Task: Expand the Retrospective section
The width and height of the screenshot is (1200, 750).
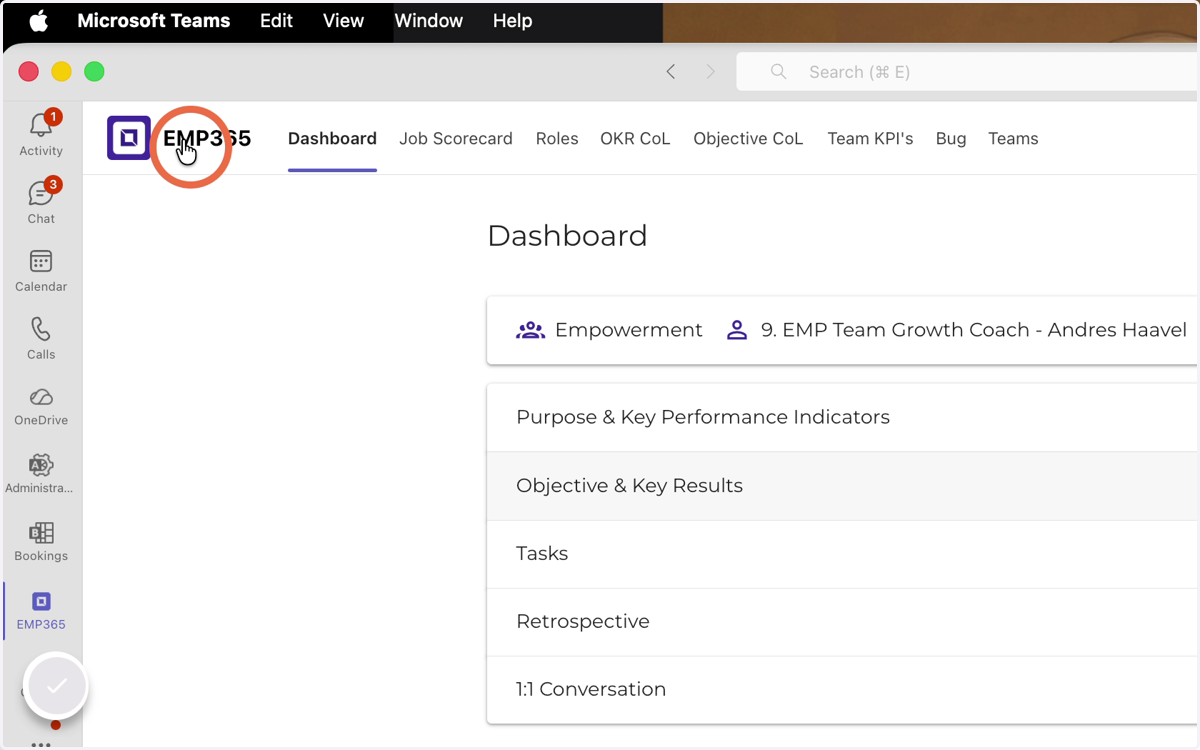Action: click(843, 621)
